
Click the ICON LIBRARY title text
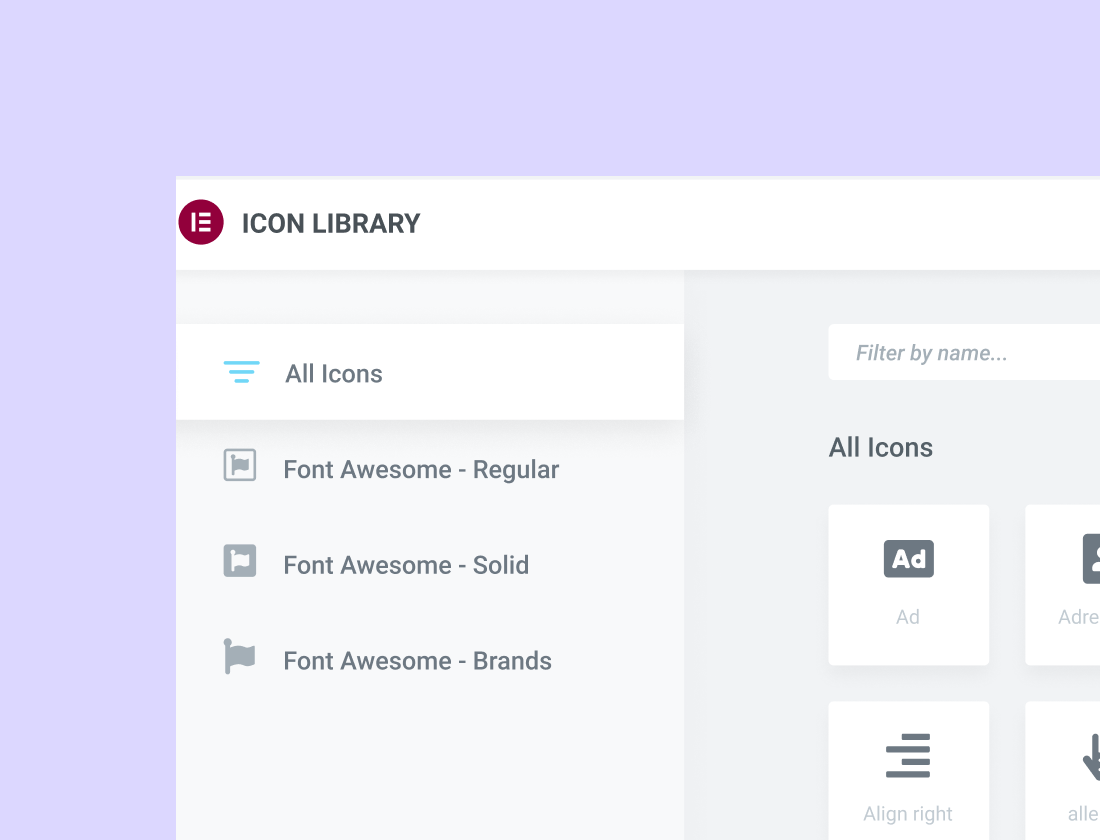(x=331, y=223)
